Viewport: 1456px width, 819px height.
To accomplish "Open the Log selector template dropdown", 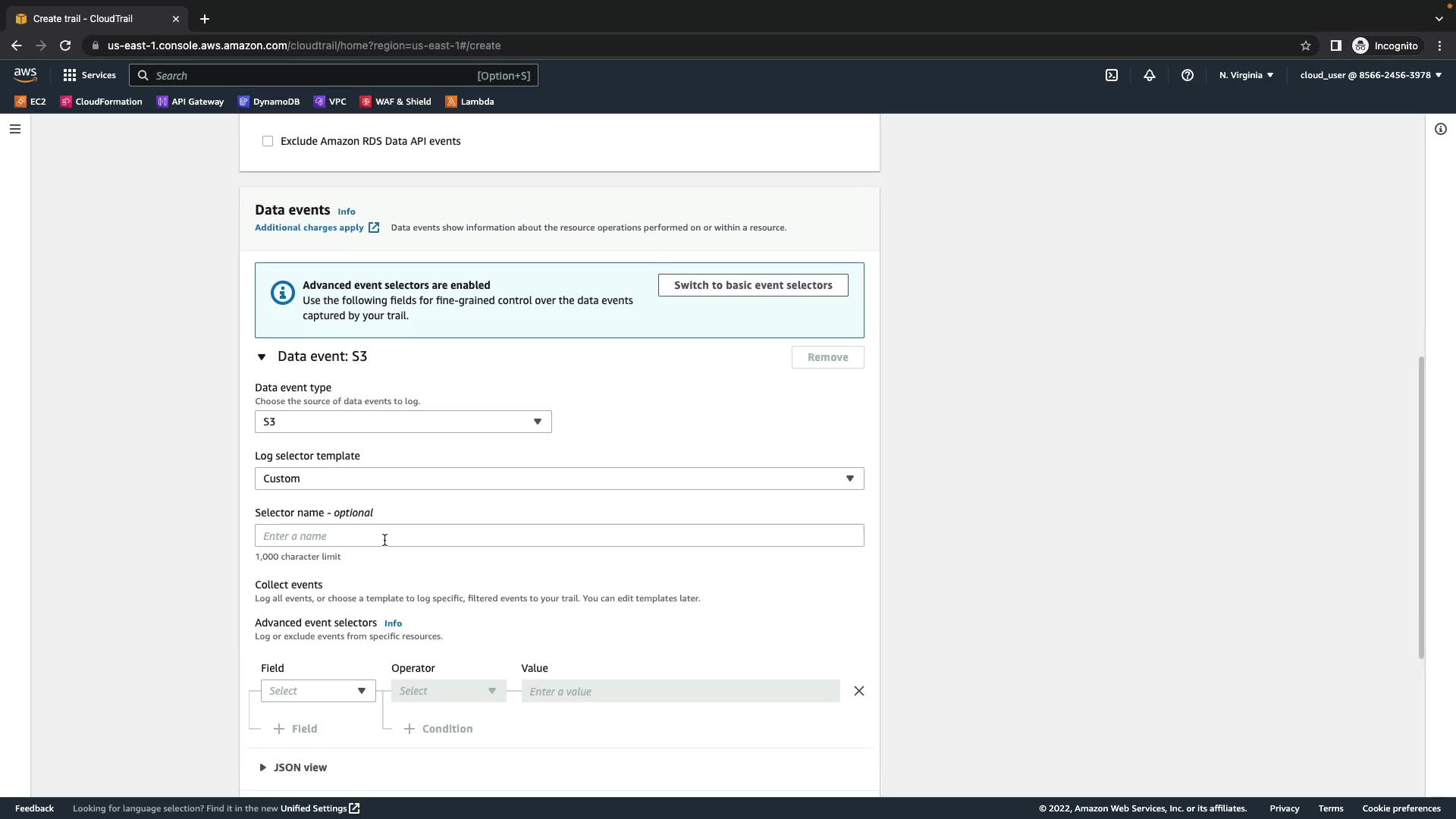I will click(x=559, y=479).
